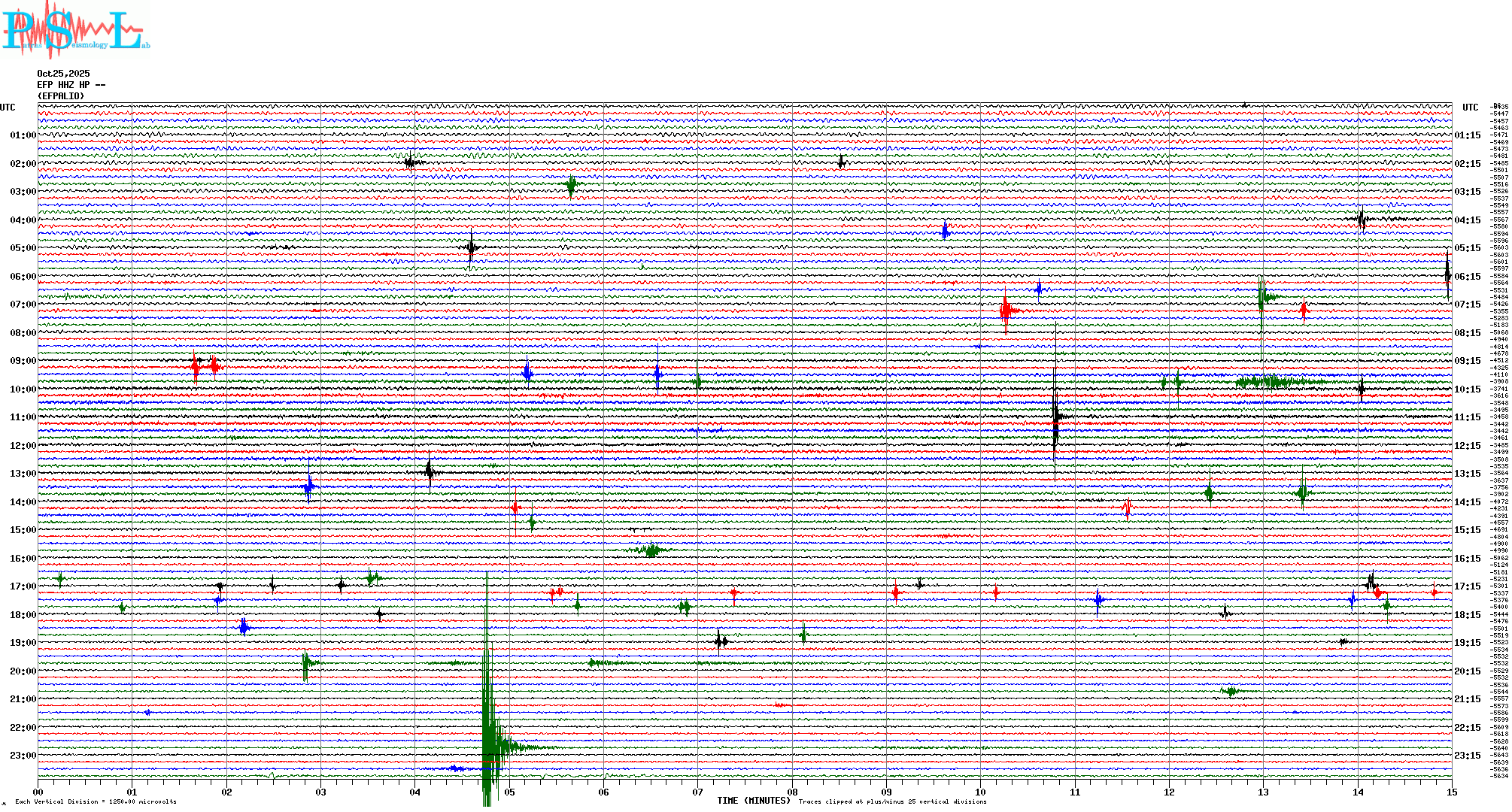
Task: Click the 22:15 label on right axis
Action: 1467,728
